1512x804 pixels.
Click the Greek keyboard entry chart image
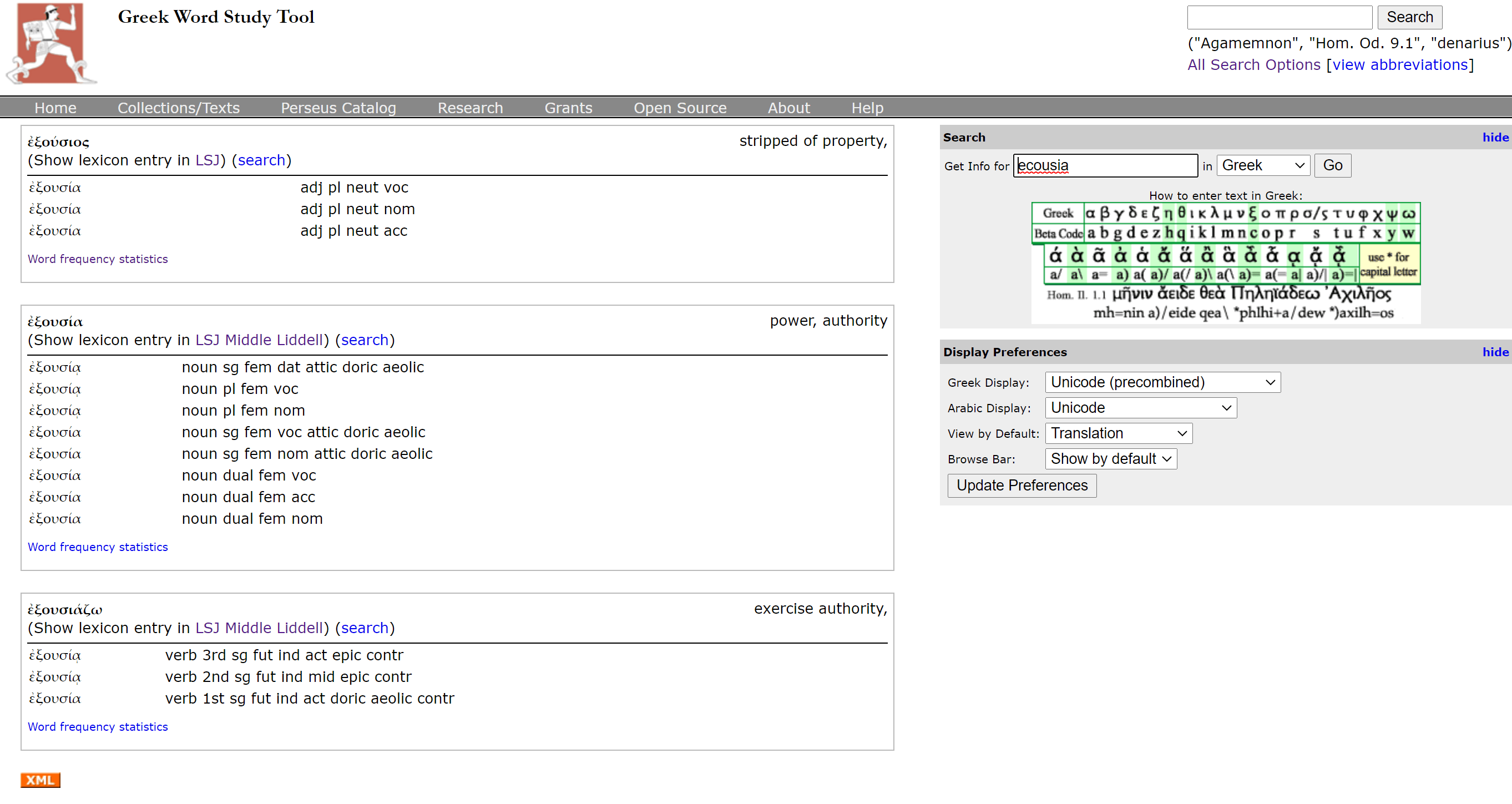pyautogui.click(x=1226, y=262)
